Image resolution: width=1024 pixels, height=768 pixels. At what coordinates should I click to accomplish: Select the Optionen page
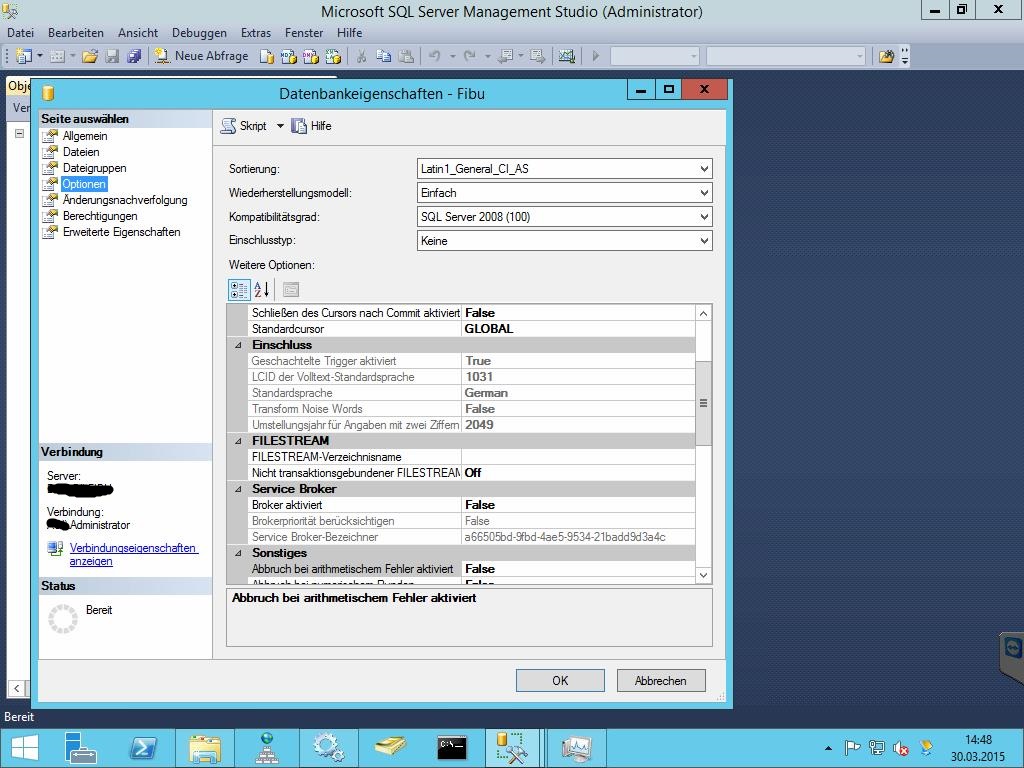84,184
